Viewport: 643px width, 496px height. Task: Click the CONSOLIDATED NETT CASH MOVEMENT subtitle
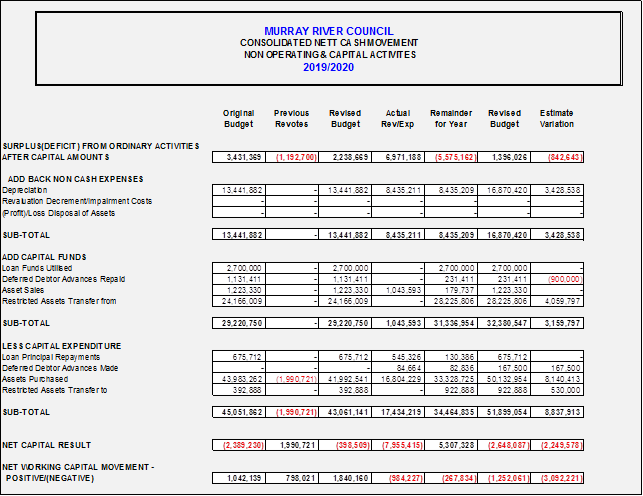pyautogui.click(x=329, y=43)
